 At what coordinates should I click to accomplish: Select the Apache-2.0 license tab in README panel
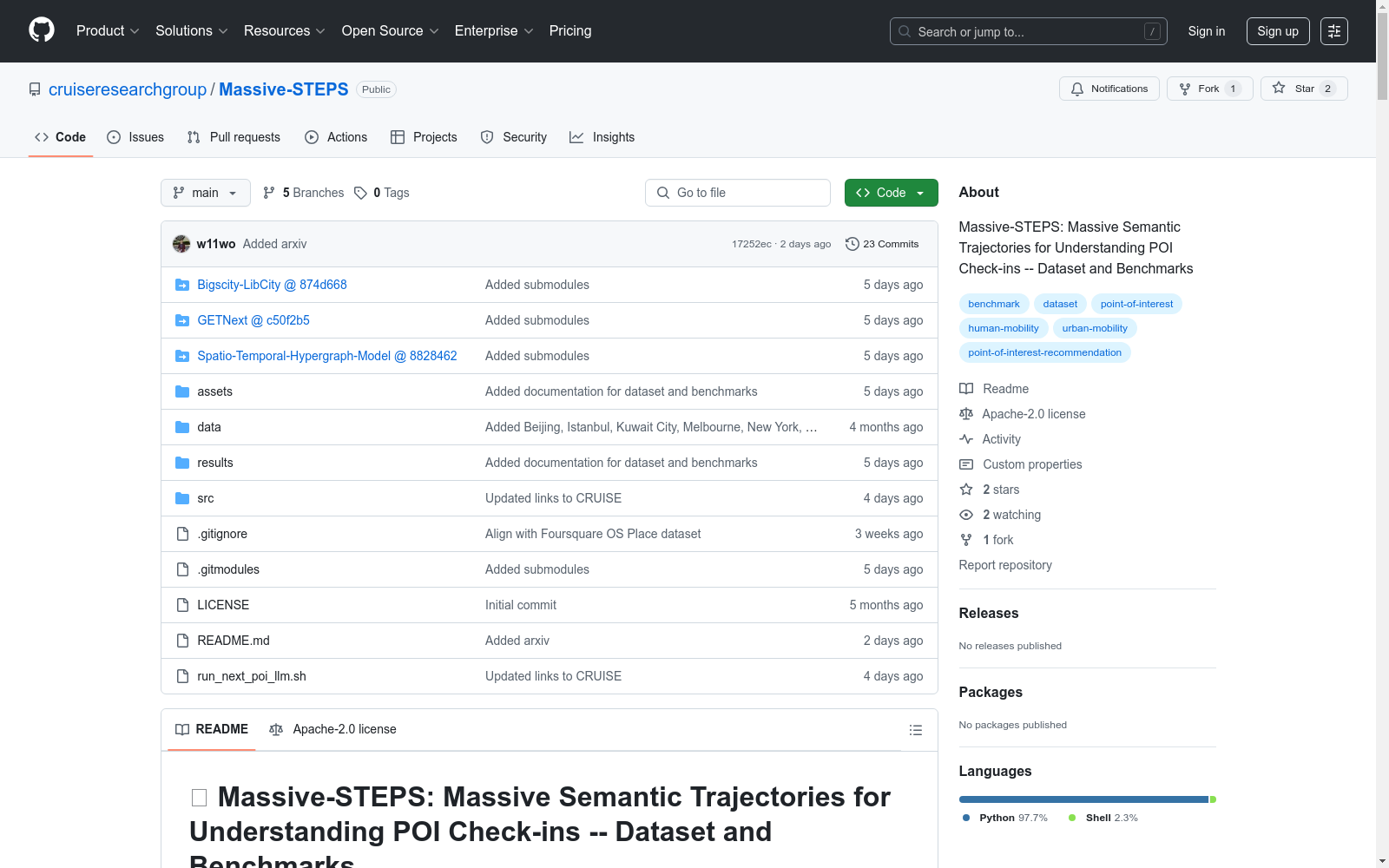tap(333, 729)
